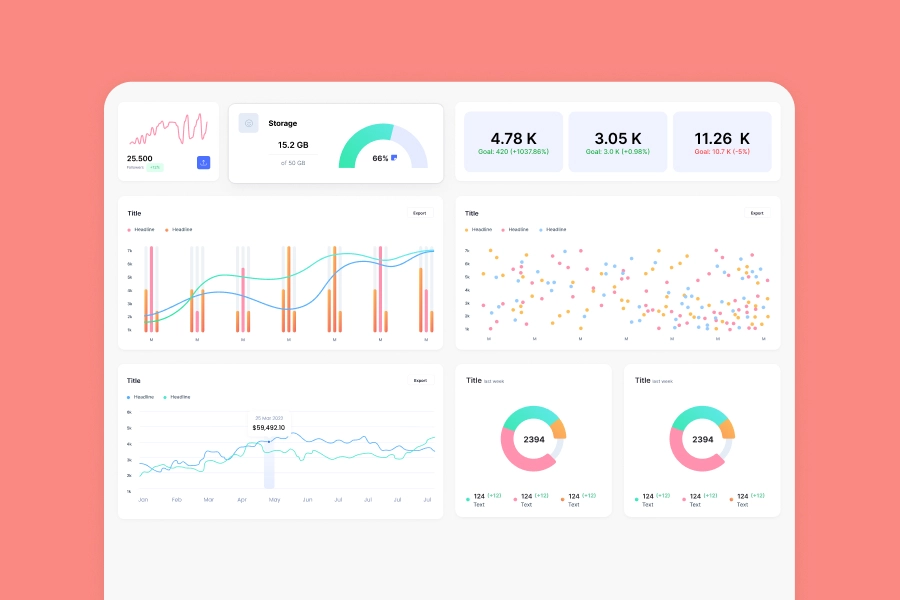Open the 4.78 K stat card
This screenshot has width=900, height=600.
coord(513,142)
